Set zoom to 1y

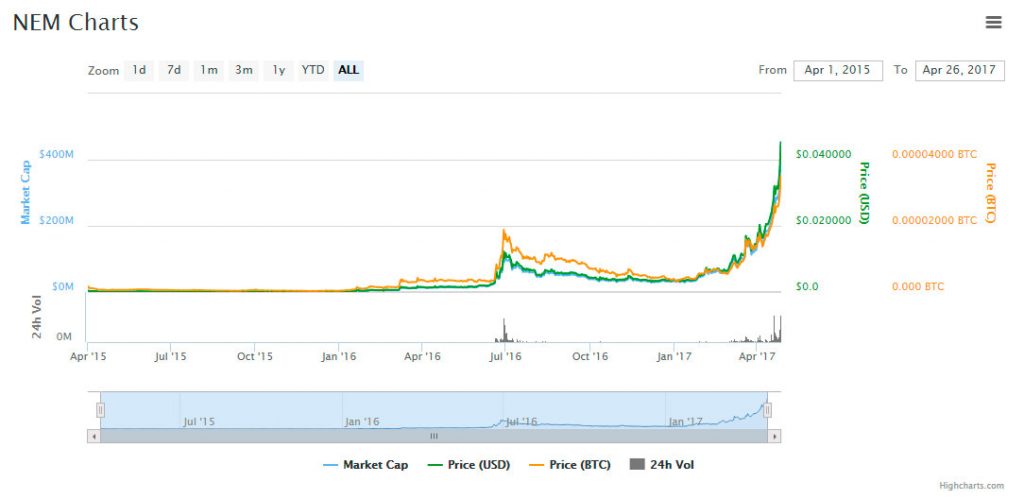[279, 70]
